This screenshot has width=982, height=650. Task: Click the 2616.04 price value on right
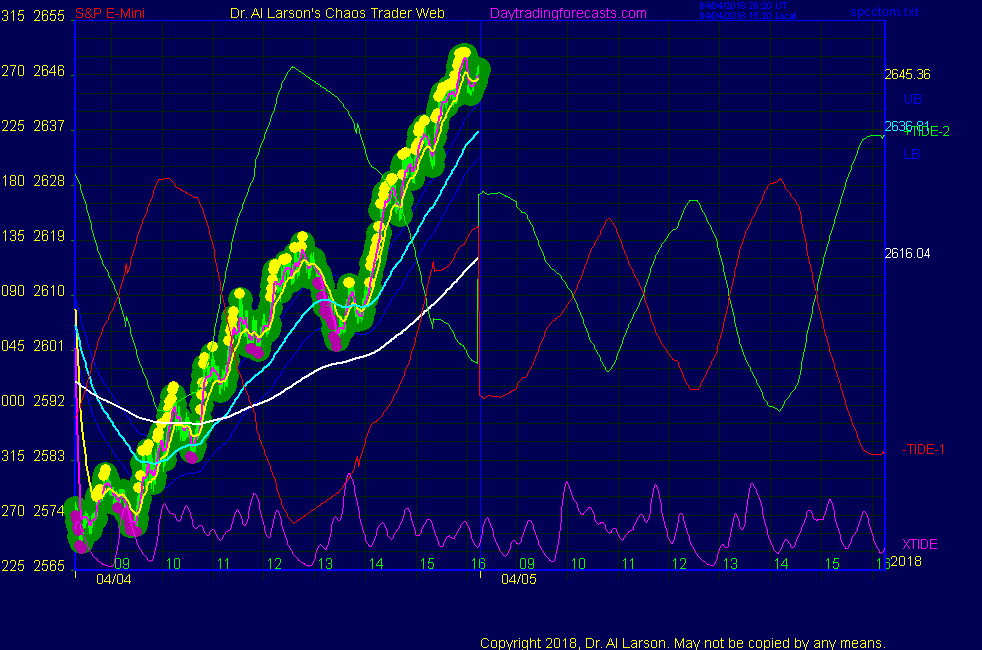click(x=907, y=254)
